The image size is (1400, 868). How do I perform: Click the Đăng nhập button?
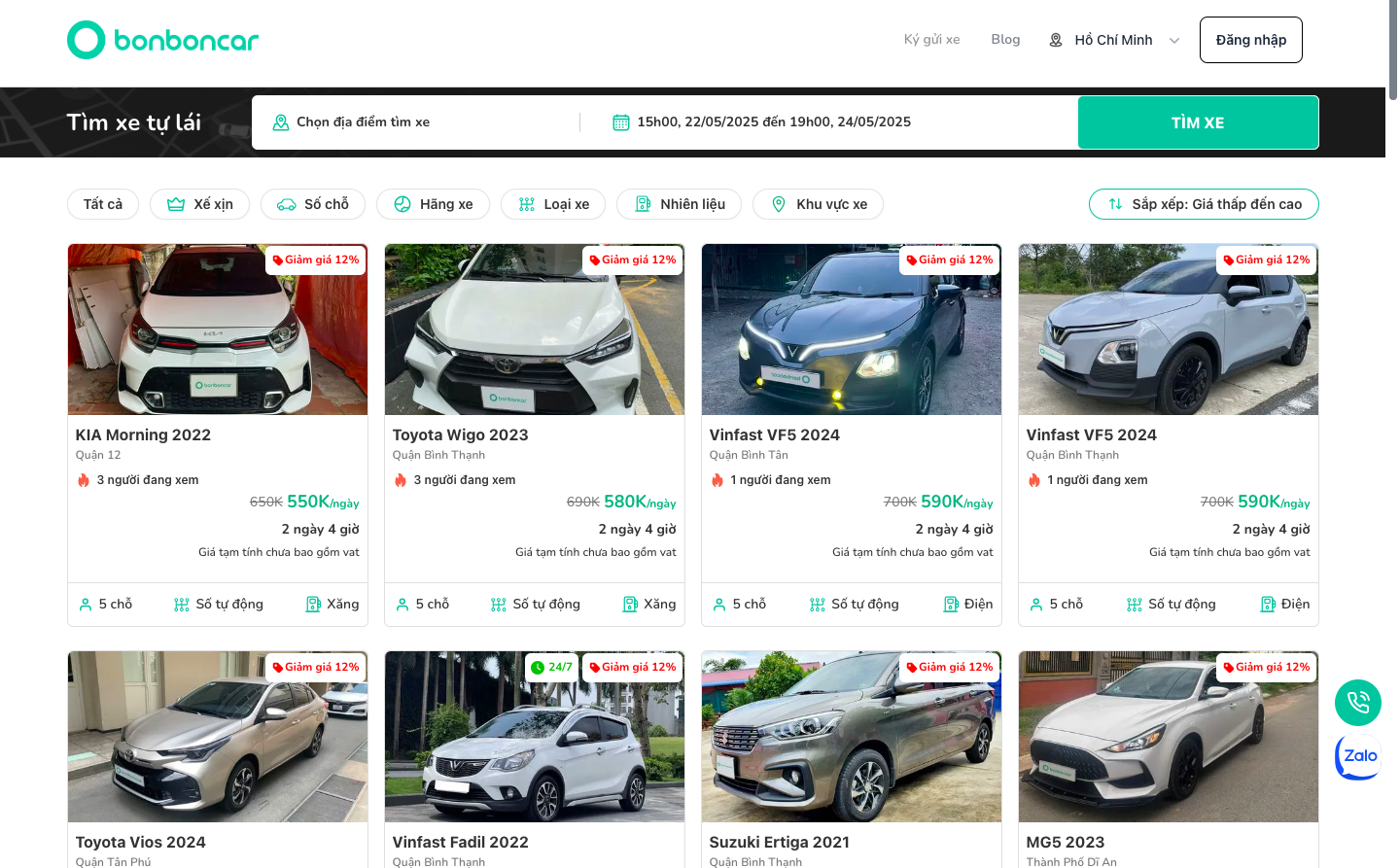point(1251,40)
